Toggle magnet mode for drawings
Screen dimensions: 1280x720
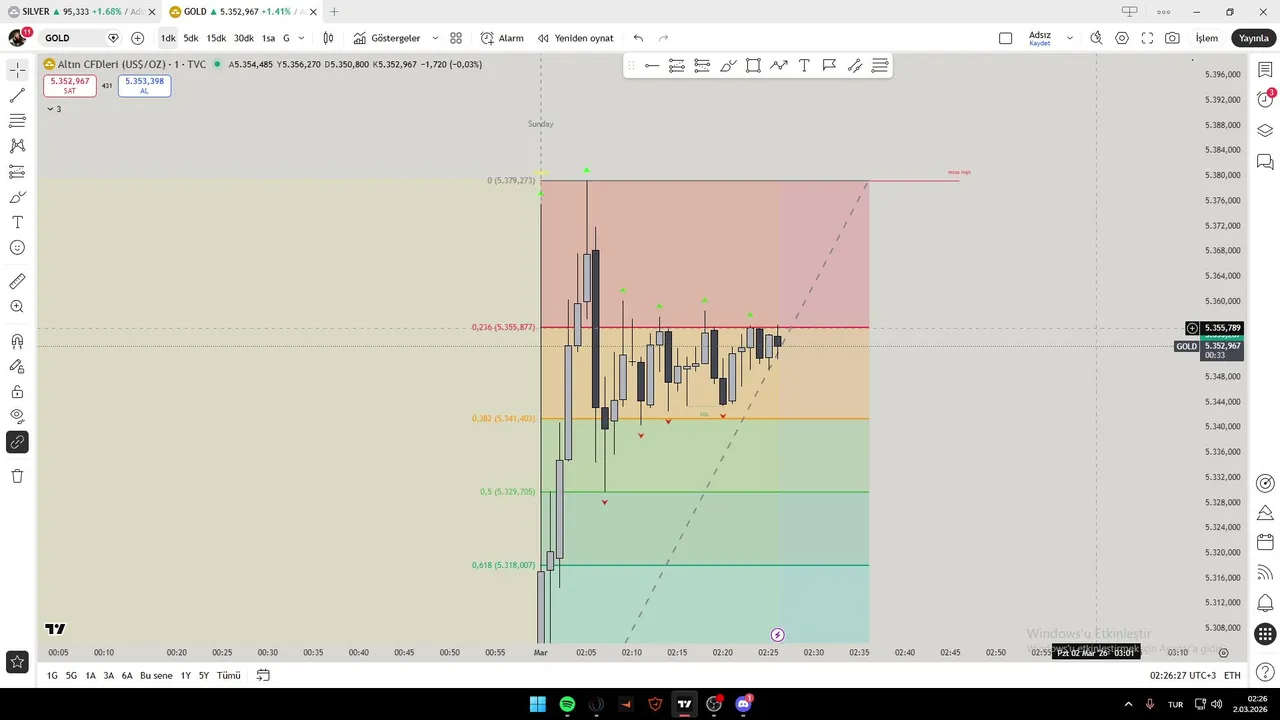[x=17, y=341]
